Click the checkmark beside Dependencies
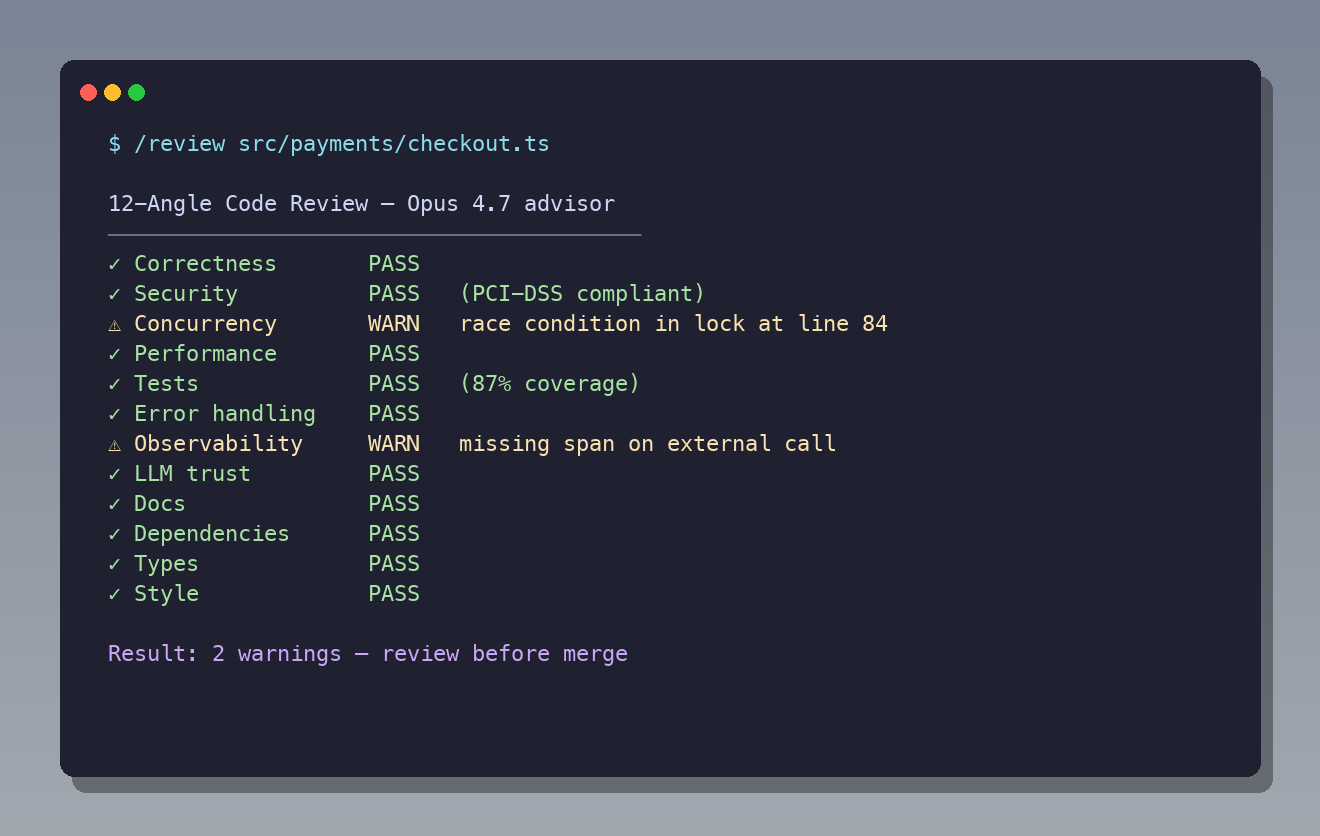This screenshot has width=1320, height=836. pyautogui.click(x=114, y=534)
